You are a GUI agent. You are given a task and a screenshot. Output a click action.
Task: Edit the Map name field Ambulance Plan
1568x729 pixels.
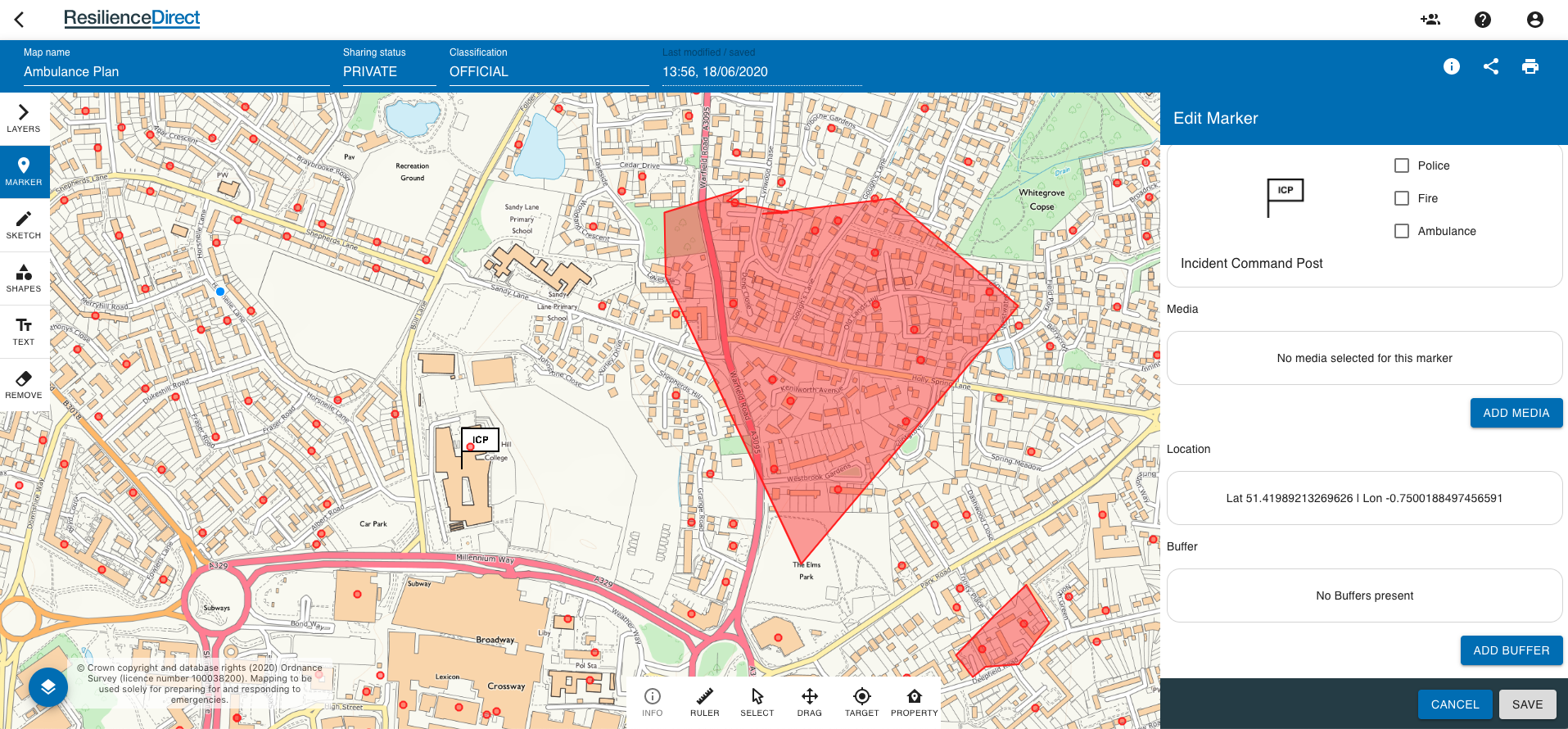176,72
